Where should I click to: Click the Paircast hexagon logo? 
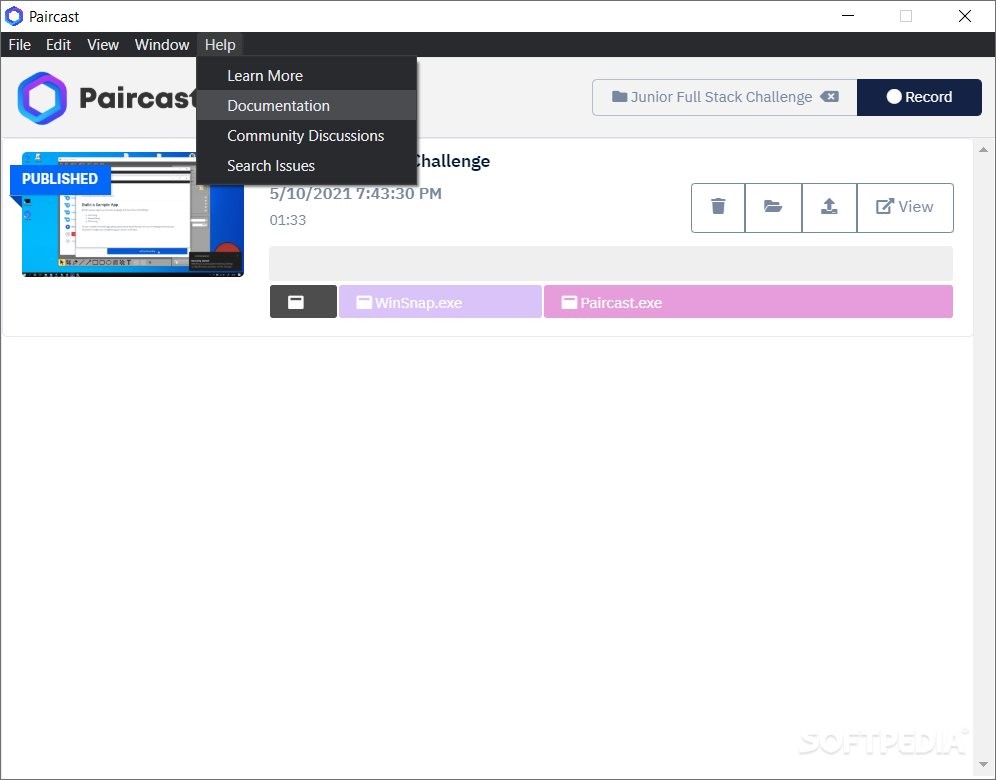click(42, 98)
